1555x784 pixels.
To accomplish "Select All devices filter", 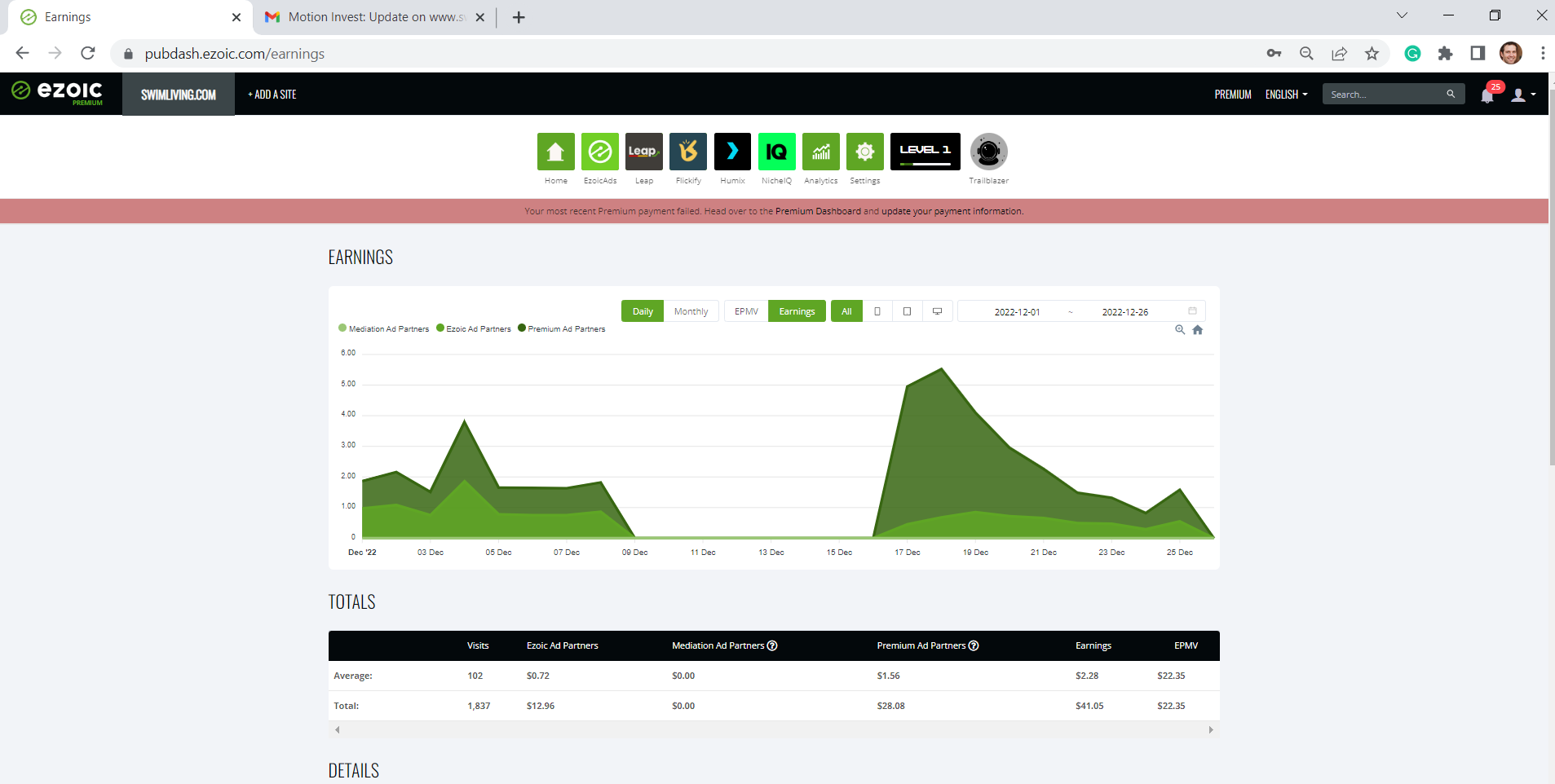I will pyautogui.click(x=846, y=311).
